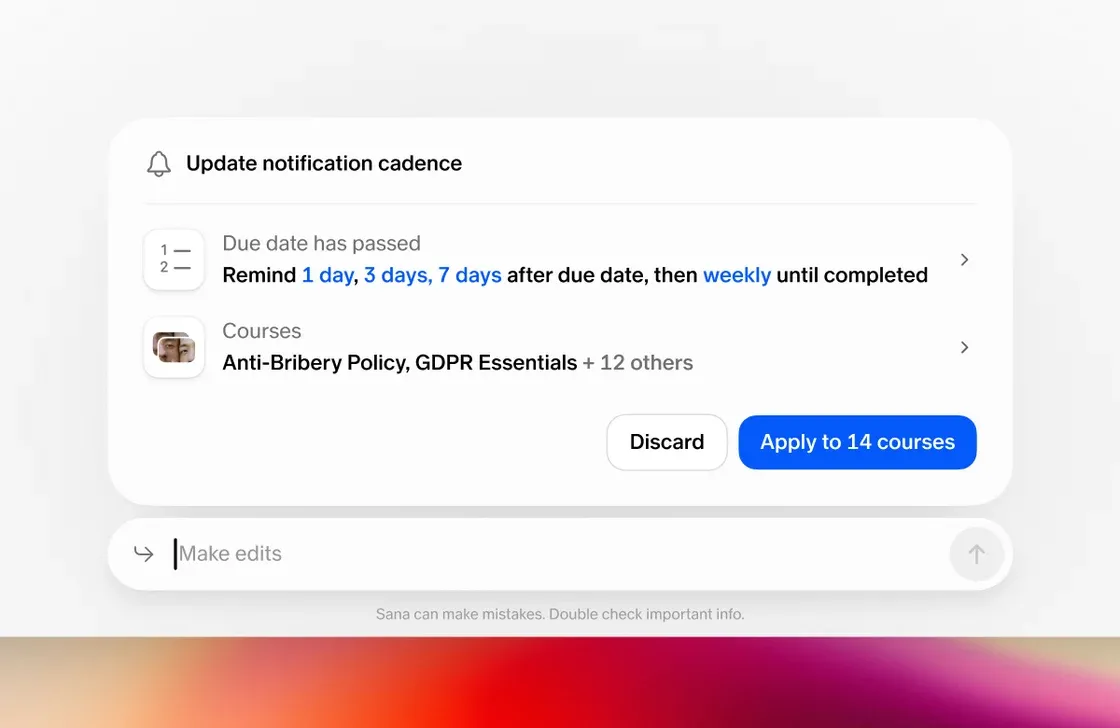Click the Discard button
Image resolution: width=1120 pixels, height=728 pixels.
tap(666, 442)
